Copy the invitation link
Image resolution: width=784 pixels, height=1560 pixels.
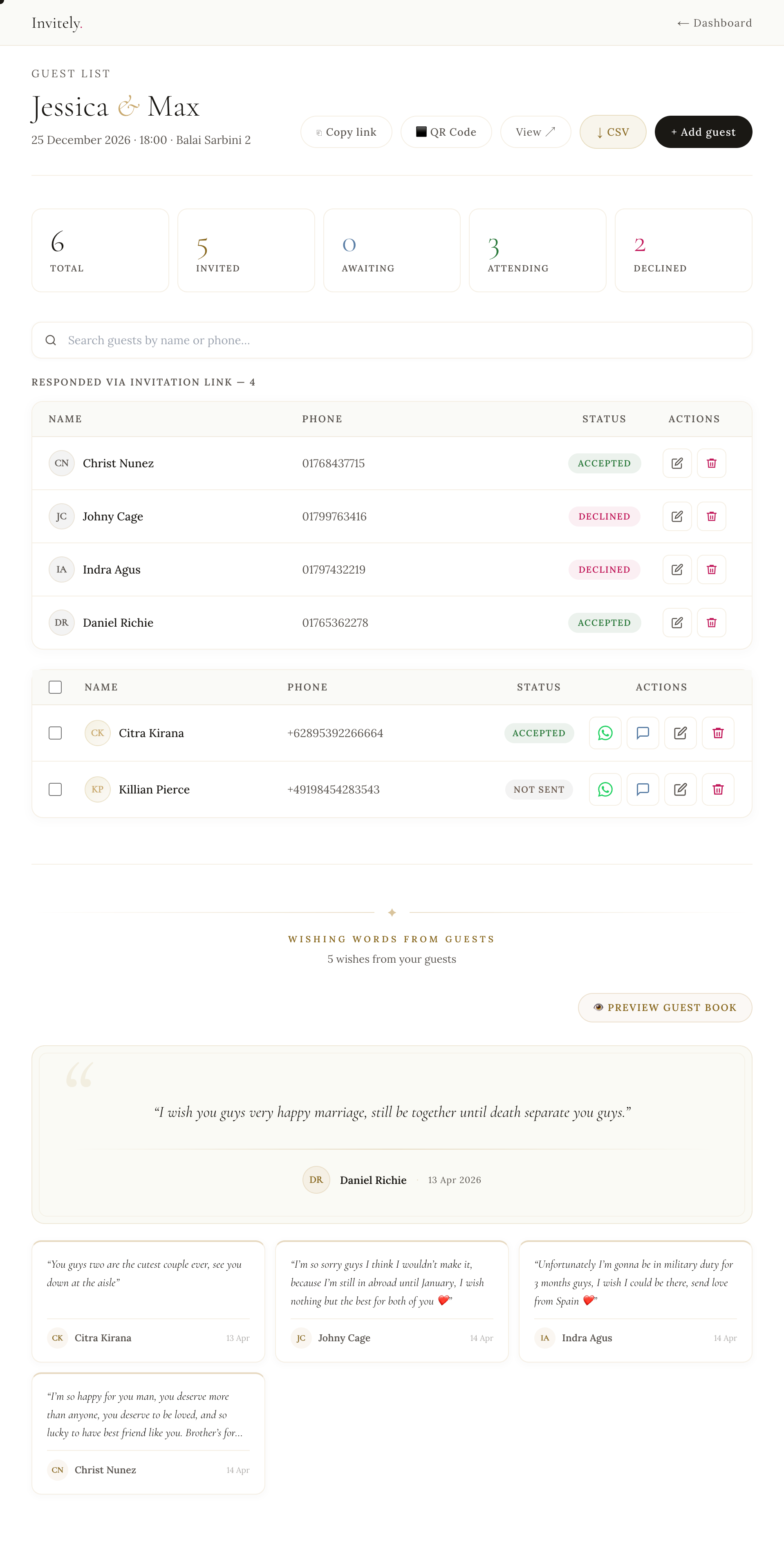pyautogui.click(x=346, y=132)
